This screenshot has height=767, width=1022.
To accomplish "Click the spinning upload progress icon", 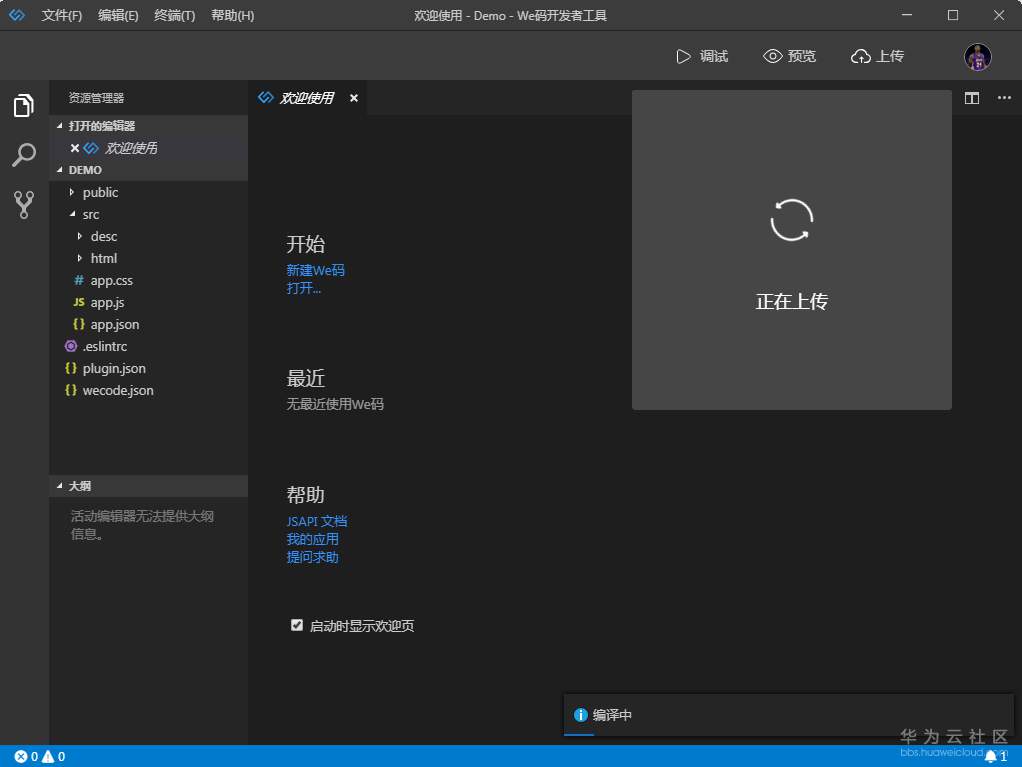I will (791, 220).
